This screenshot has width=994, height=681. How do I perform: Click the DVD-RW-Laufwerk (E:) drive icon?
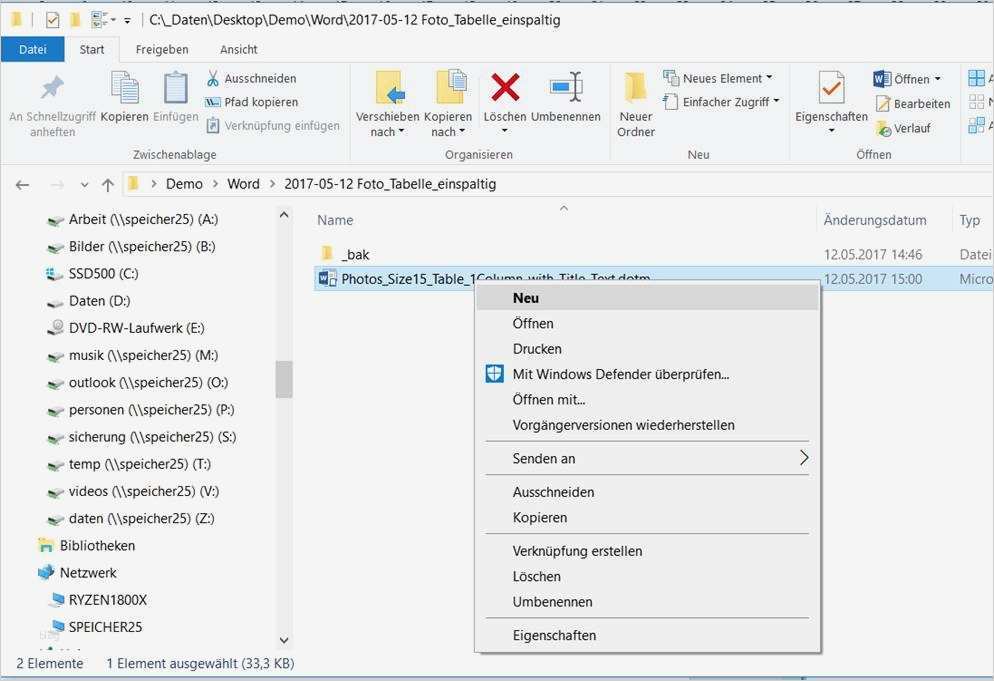[x=56, y=328]
